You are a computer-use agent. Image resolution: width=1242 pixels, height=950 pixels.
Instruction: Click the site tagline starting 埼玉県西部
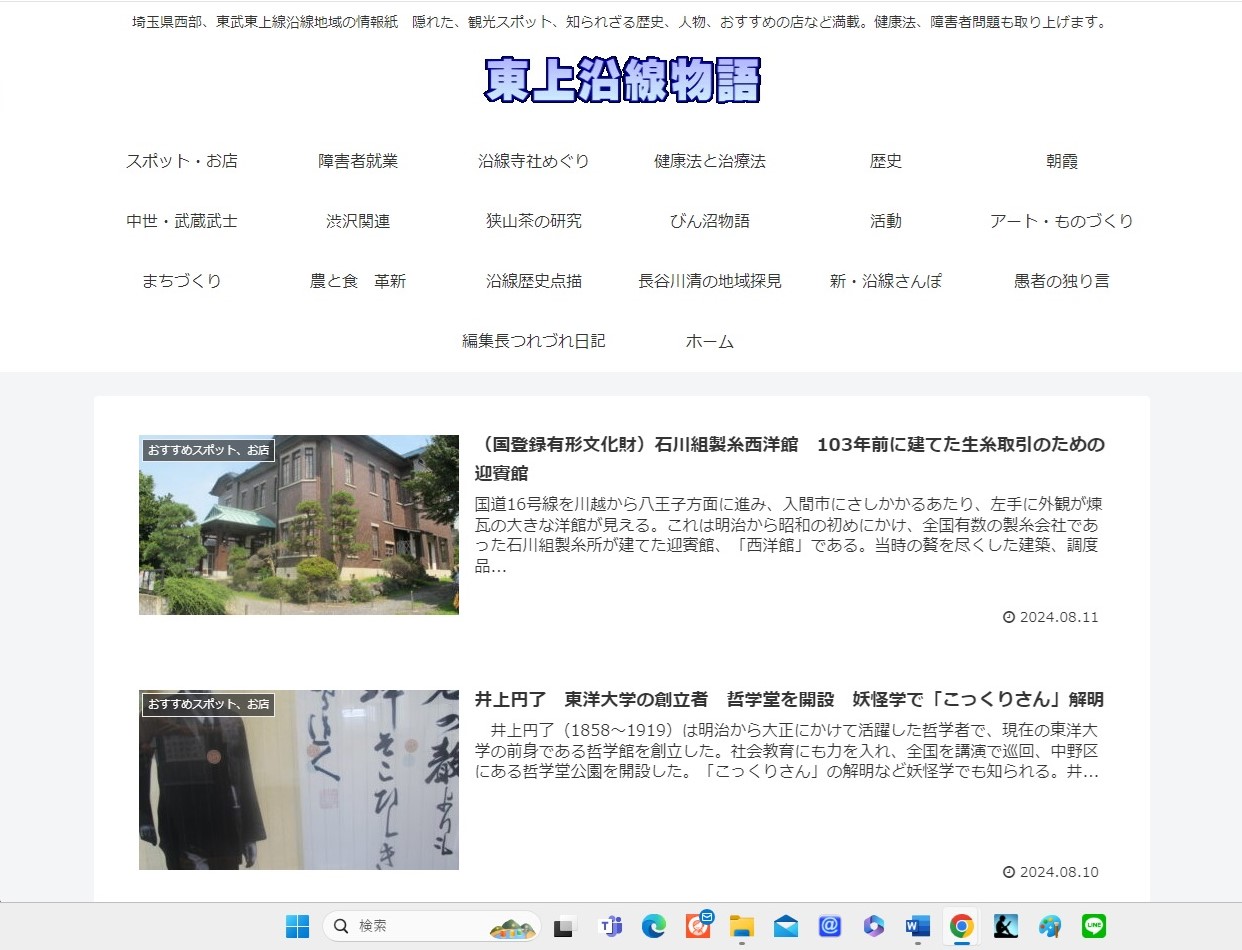pyautogui.click(x=621, y=22)
